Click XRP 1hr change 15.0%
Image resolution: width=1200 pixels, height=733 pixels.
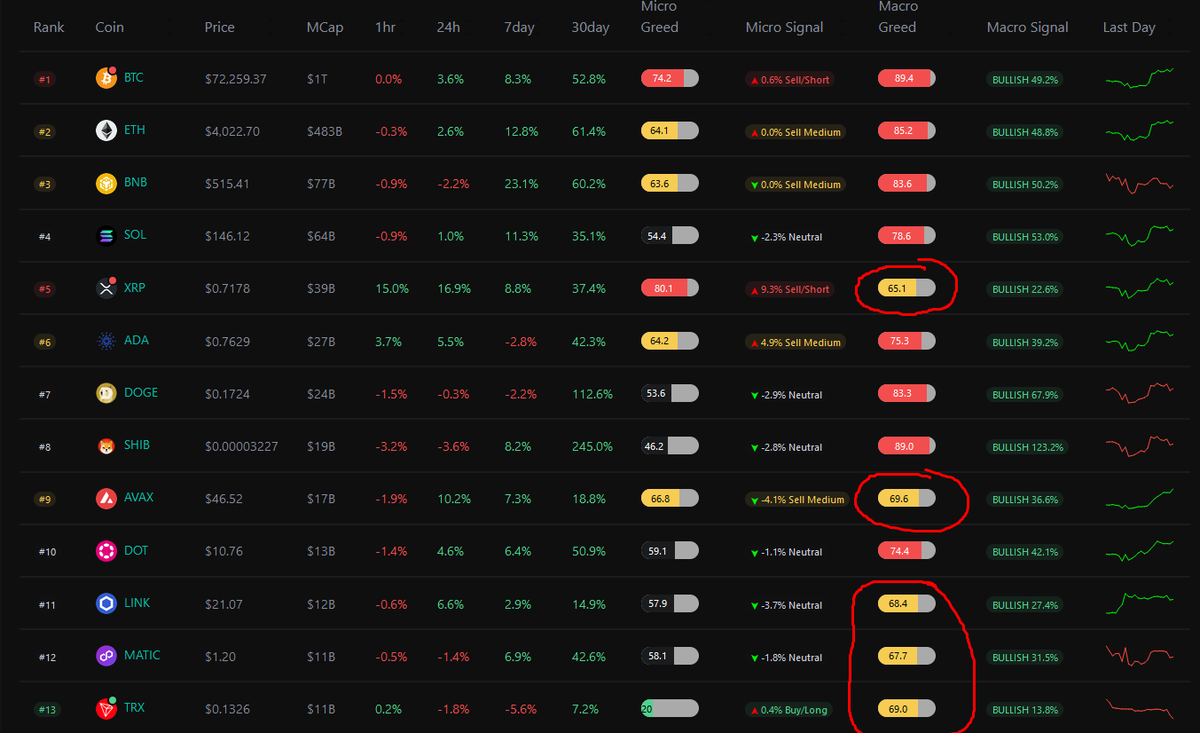pyautogui.click(x=392, y=288)
